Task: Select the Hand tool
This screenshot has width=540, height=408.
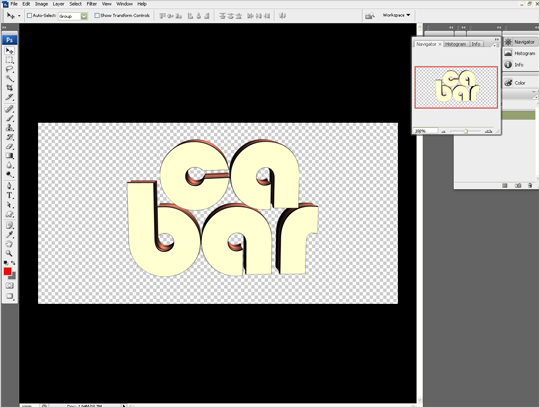Action: click(10, 244)
